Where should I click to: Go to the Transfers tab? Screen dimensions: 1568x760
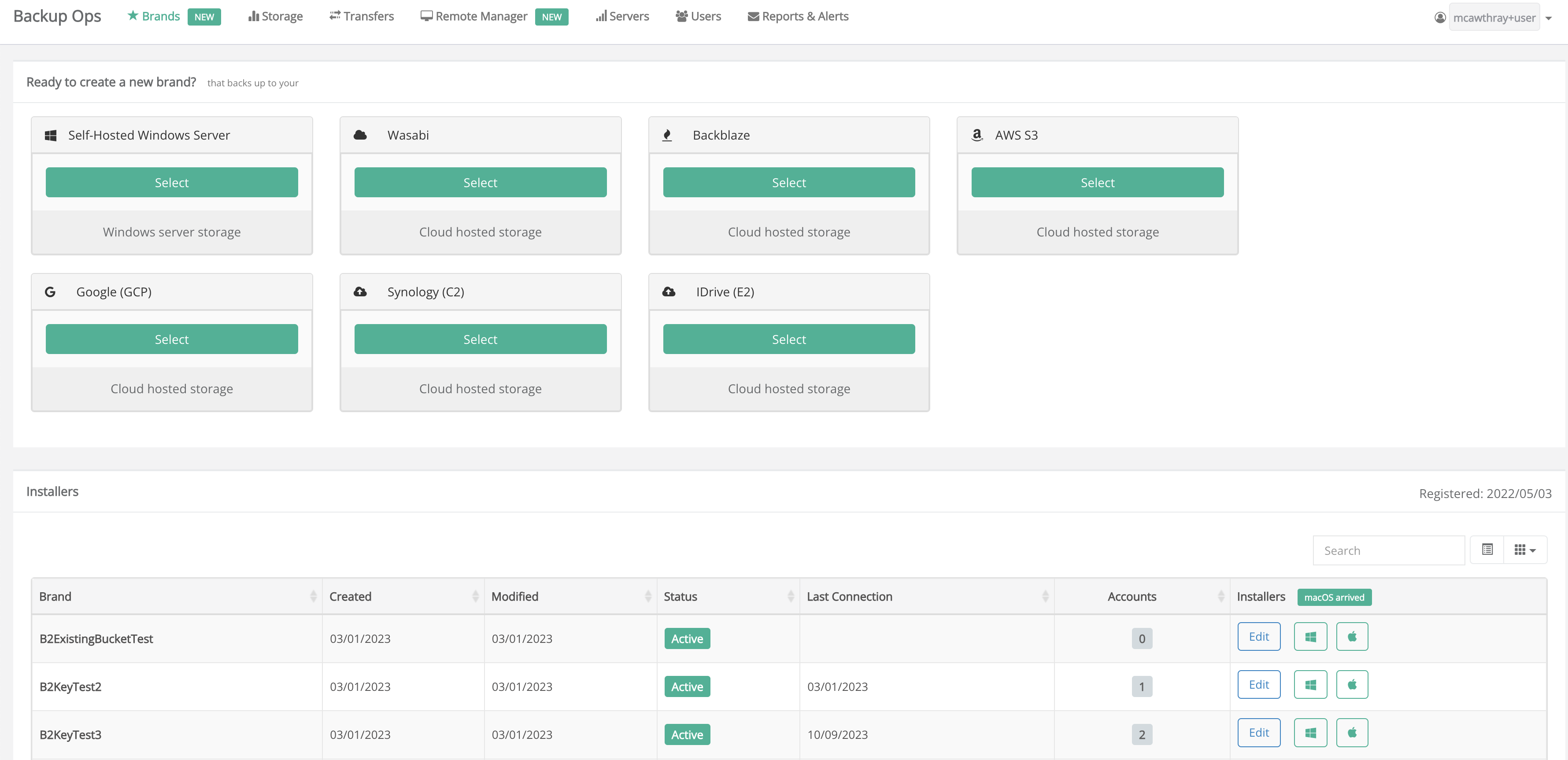(362, 16)
